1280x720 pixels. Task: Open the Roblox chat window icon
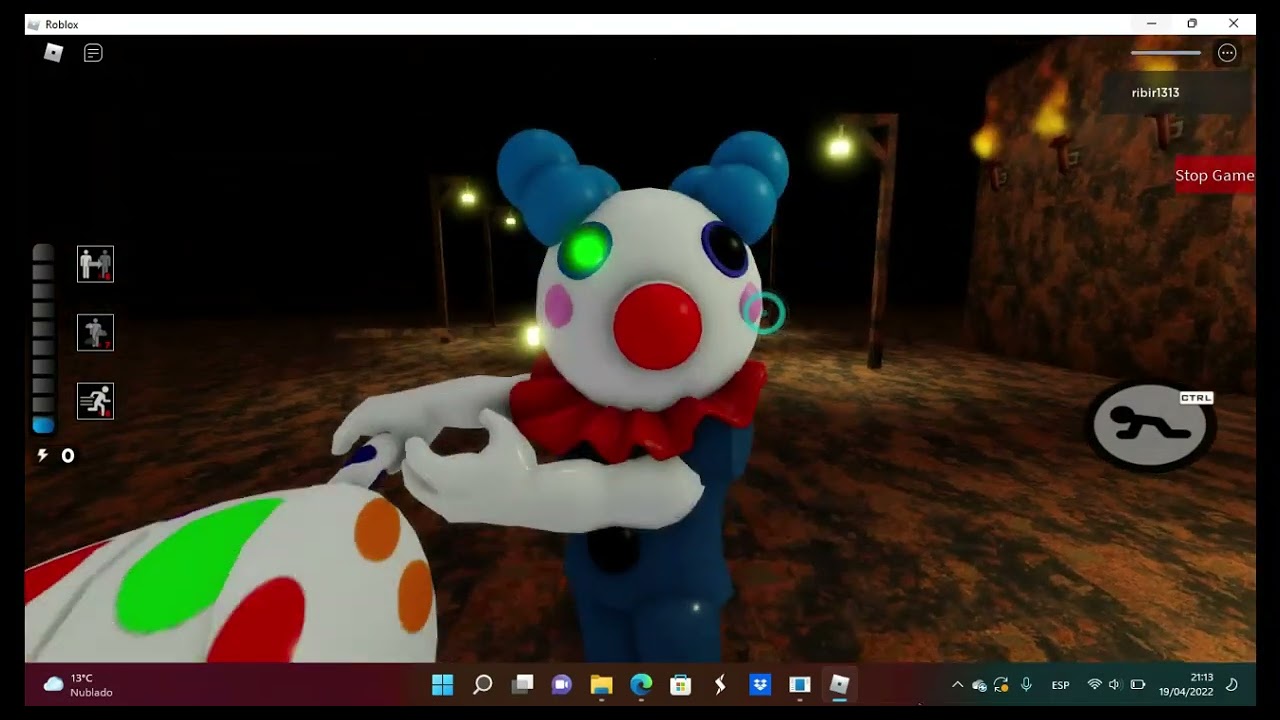[93, 53]
